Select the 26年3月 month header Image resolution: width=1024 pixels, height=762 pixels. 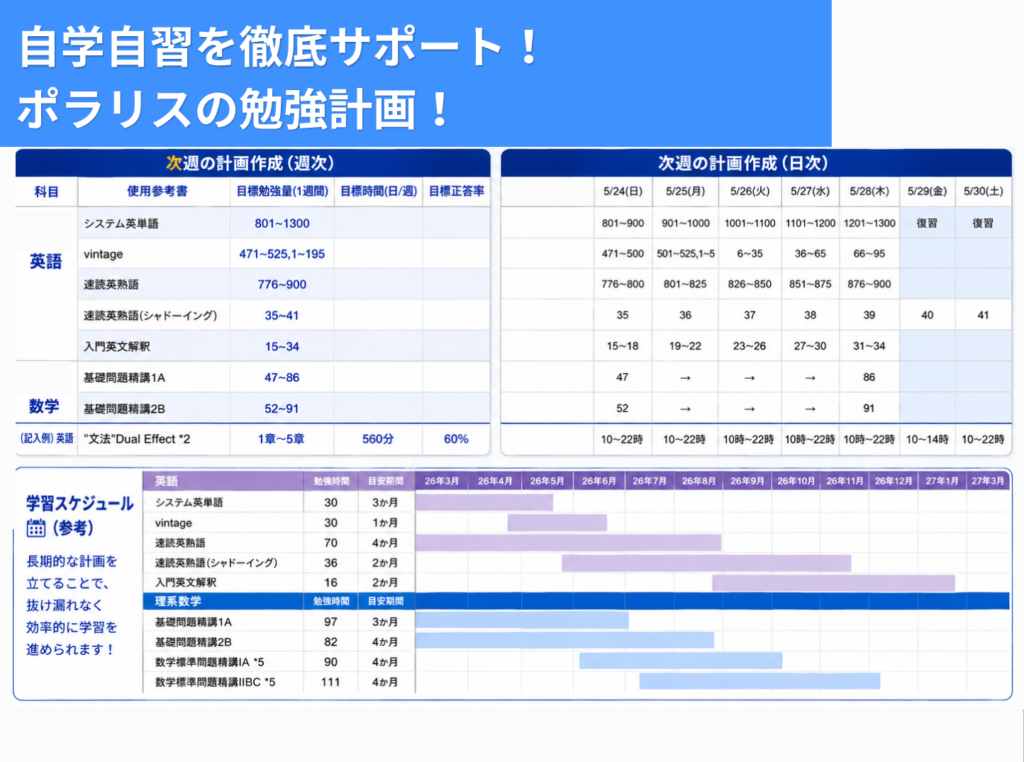pyautogui.click(x=441, y=481)
